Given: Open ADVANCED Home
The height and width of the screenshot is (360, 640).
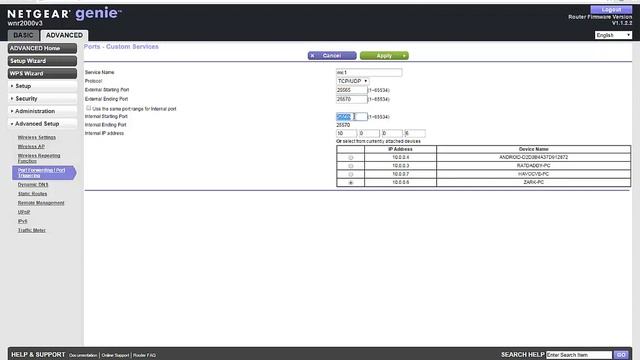Looking at the screenshot, I should 42,48.
